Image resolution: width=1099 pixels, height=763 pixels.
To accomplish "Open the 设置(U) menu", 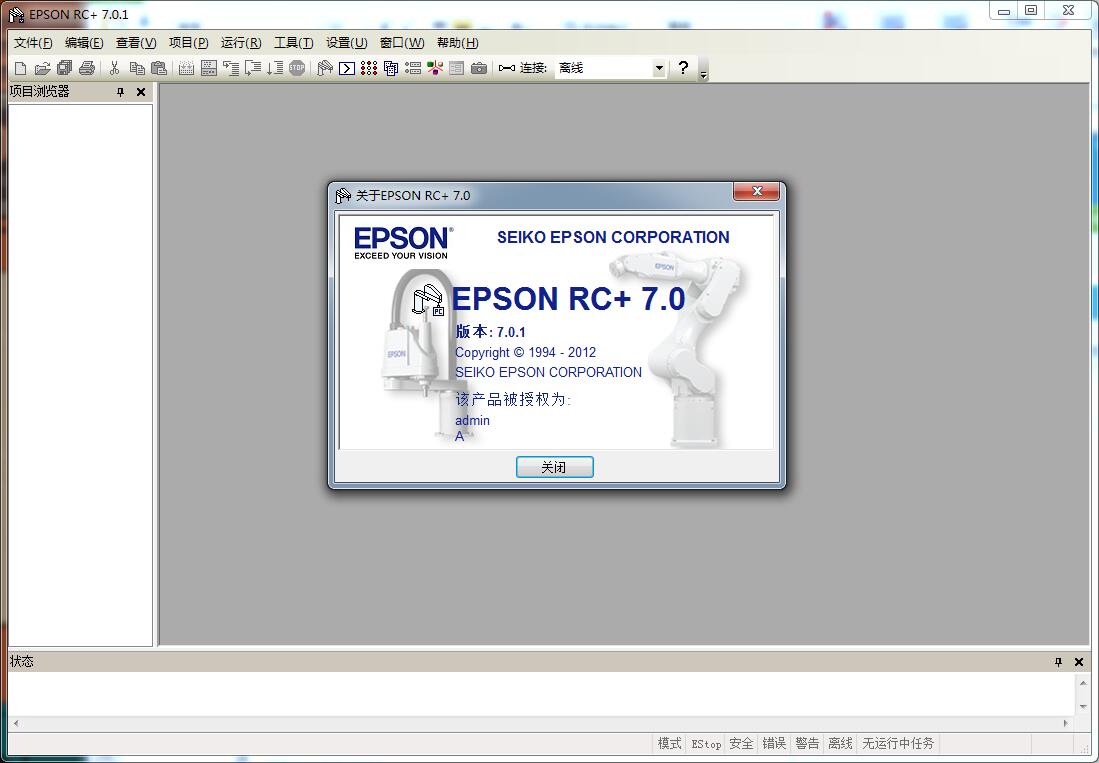I will [346, 43].
